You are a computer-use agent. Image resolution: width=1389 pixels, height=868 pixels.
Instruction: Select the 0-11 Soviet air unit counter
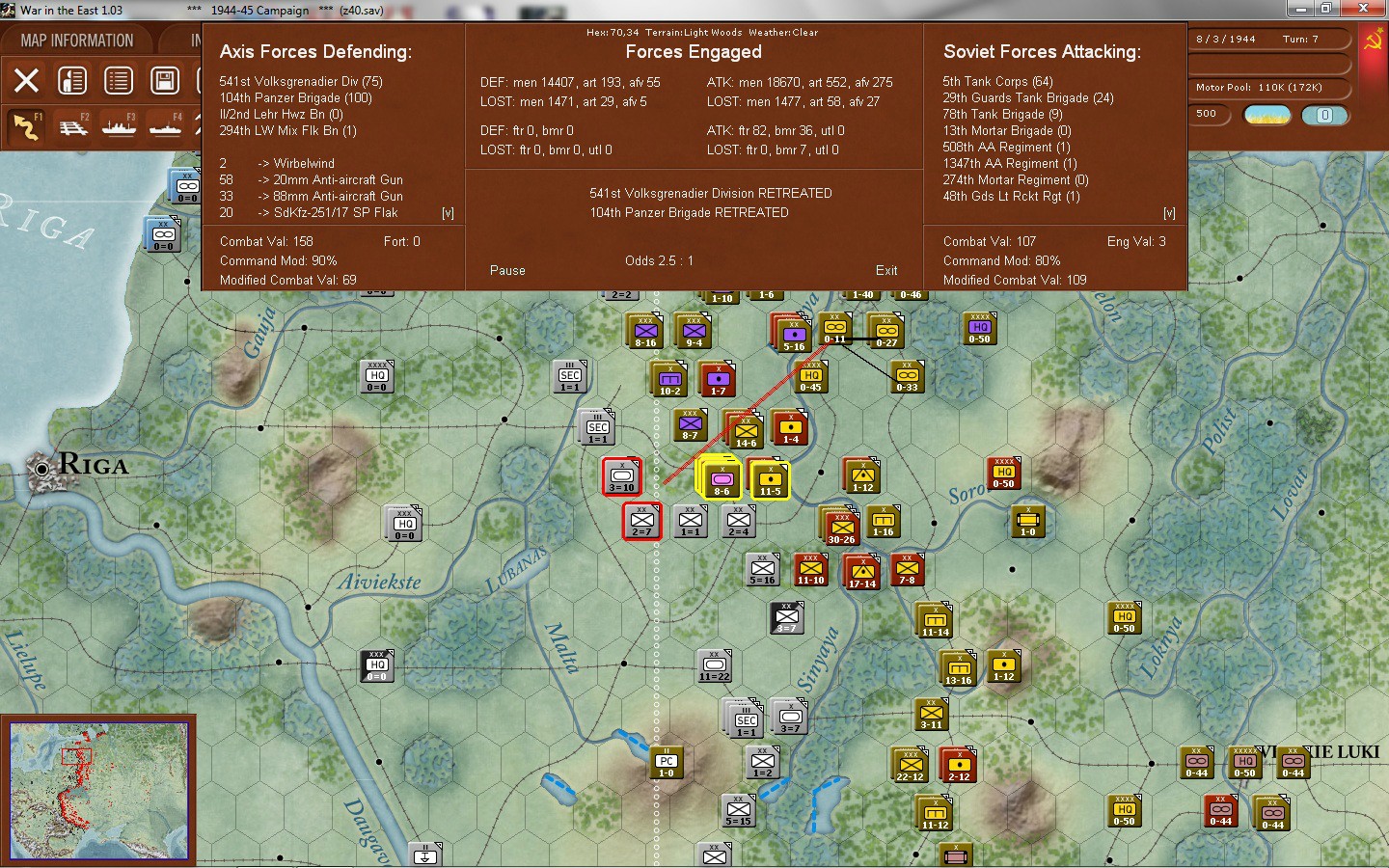[x=834, y=329]
